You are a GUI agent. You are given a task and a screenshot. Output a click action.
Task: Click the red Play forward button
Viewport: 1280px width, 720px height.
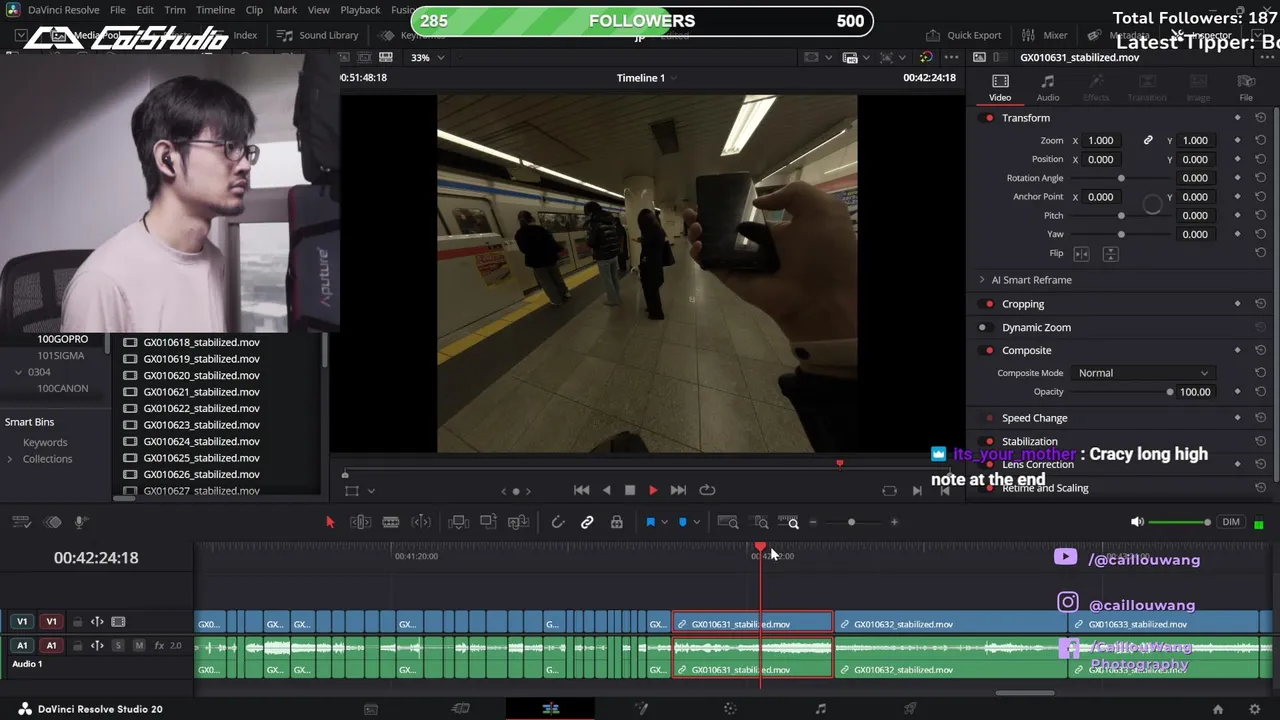(x=653, y=490)
